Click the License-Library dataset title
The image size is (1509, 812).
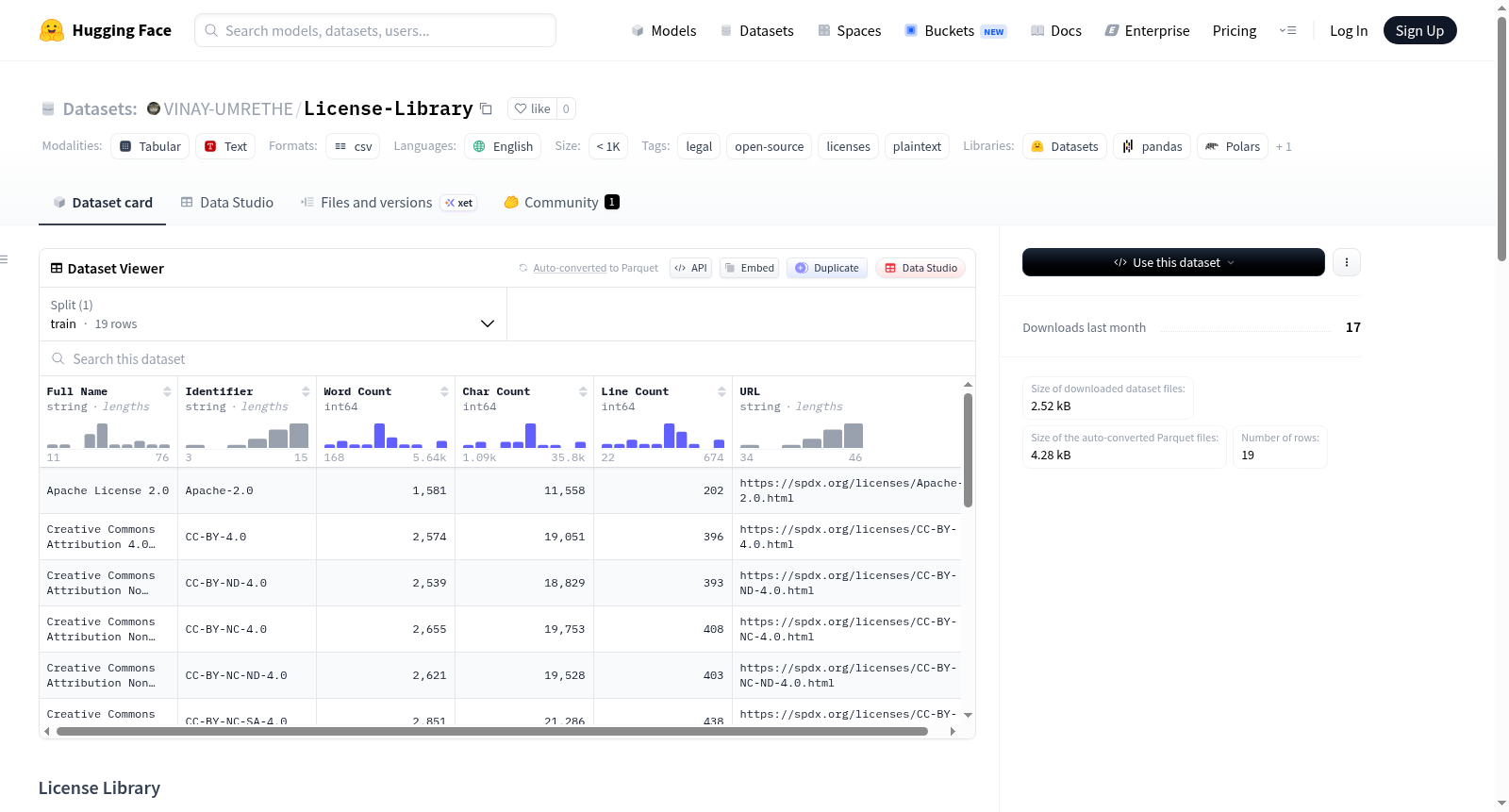click(x=389, y=108)
